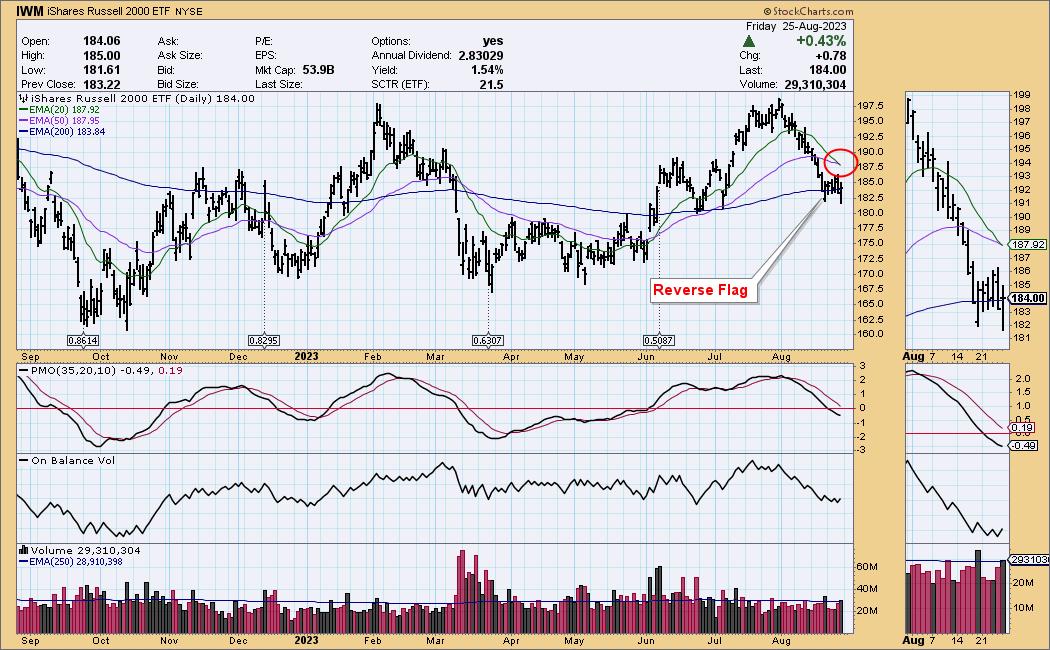Click the Annual Dividend value 2.83029
Viewport: 1050px width, 650px height.
pyautogui.click(x=481, y=56)
